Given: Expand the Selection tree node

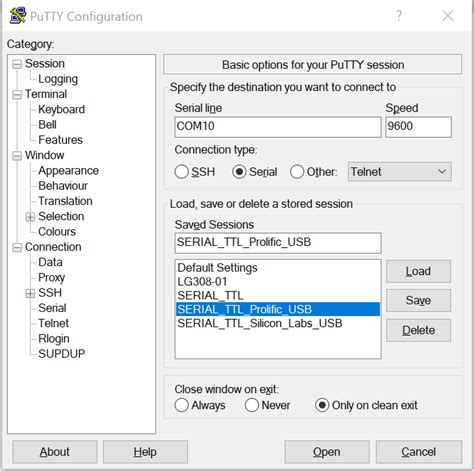Looking at the screenshot, I should point(30,217).
